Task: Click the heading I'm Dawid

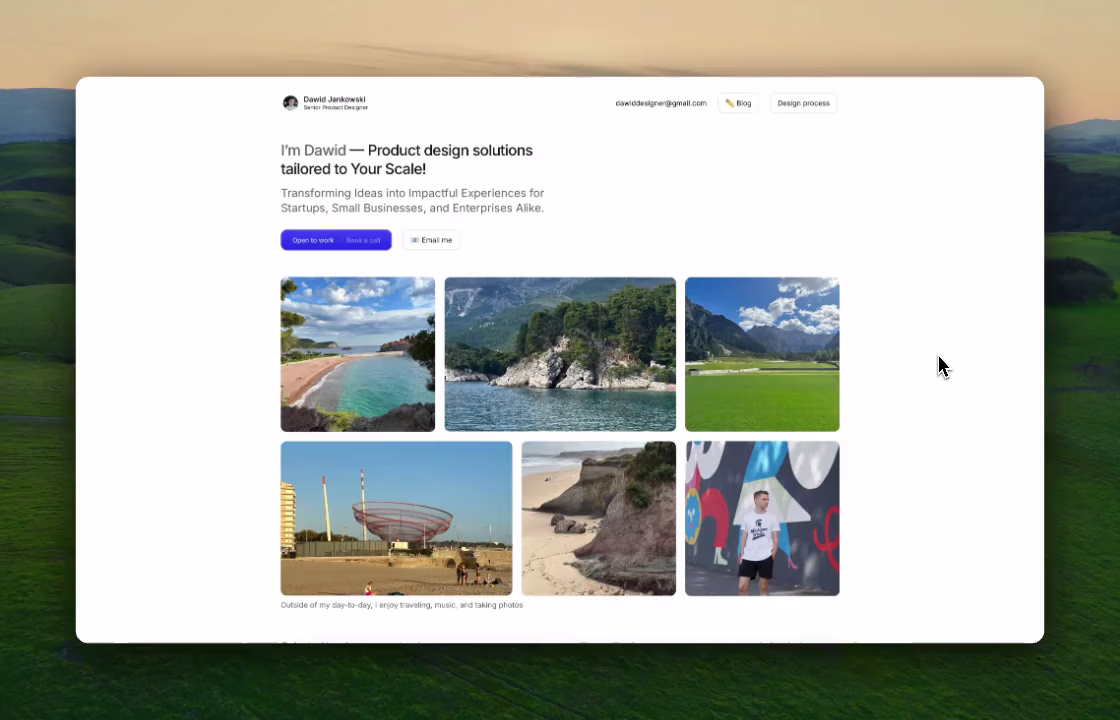Action: 313,150
